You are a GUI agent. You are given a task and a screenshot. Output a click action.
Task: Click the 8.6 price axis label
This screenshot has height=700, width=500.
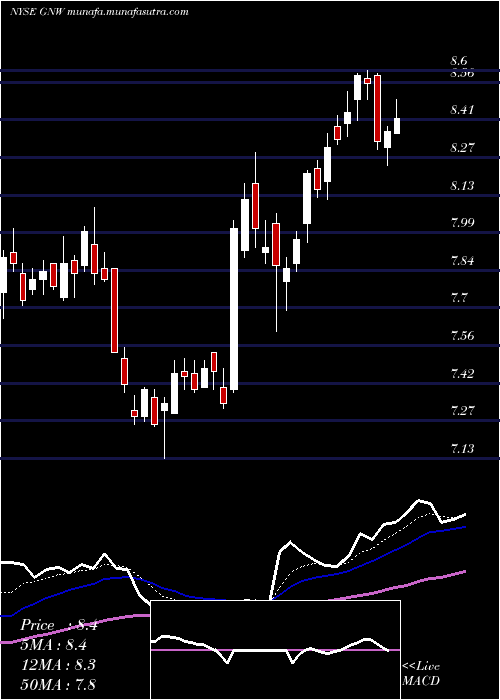tap(460, 61)
